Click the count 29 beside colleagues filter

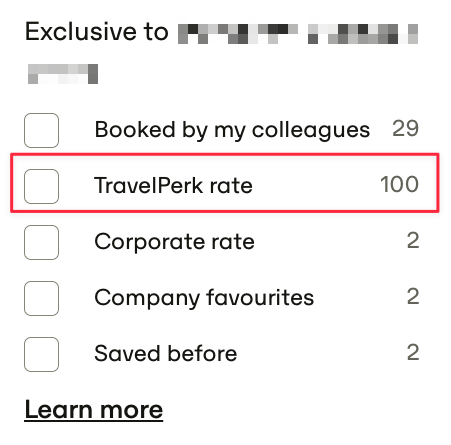405,128
